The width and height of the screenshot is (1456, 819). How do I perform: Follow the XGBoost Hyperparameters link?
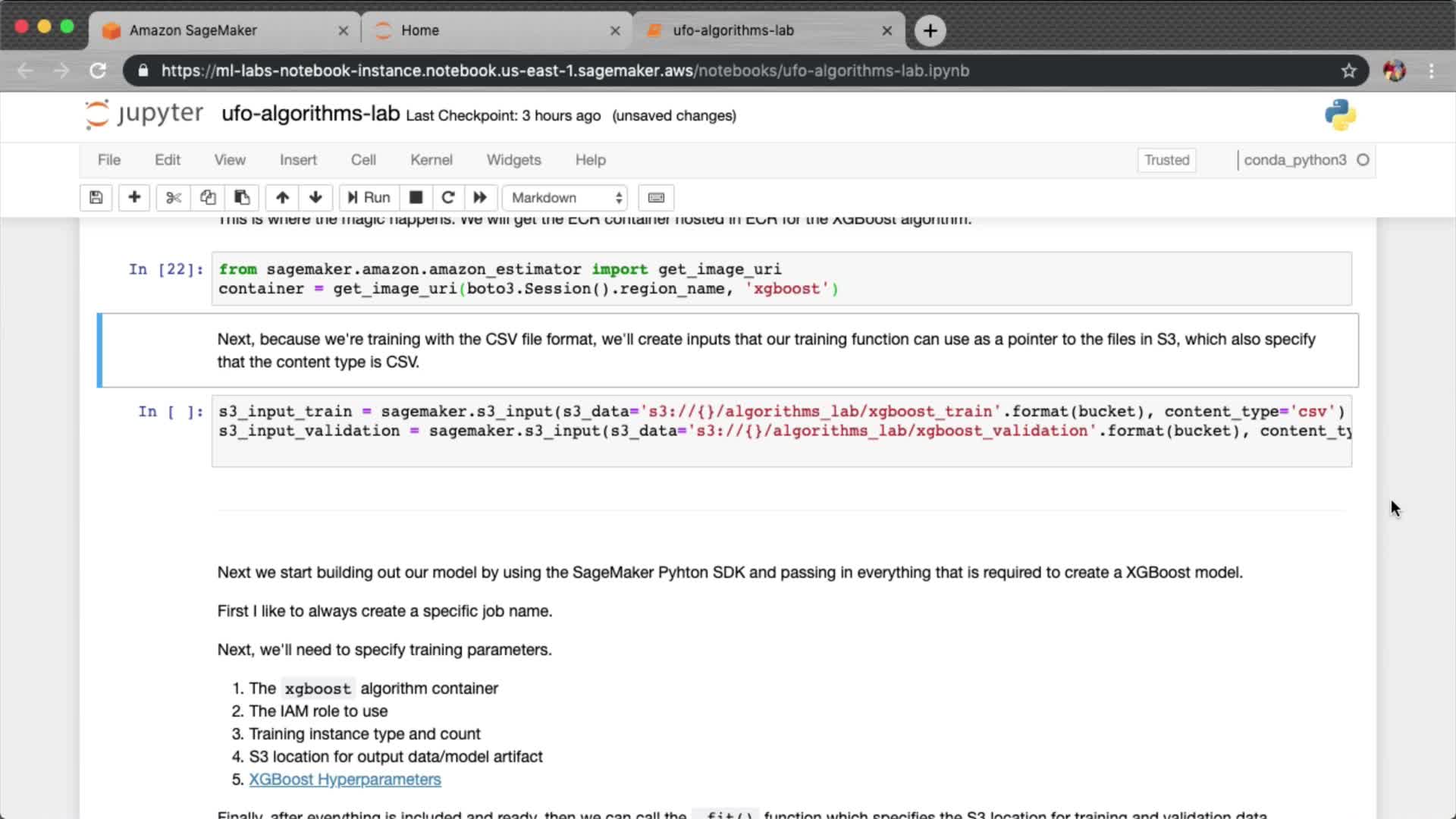pos(344,780)
